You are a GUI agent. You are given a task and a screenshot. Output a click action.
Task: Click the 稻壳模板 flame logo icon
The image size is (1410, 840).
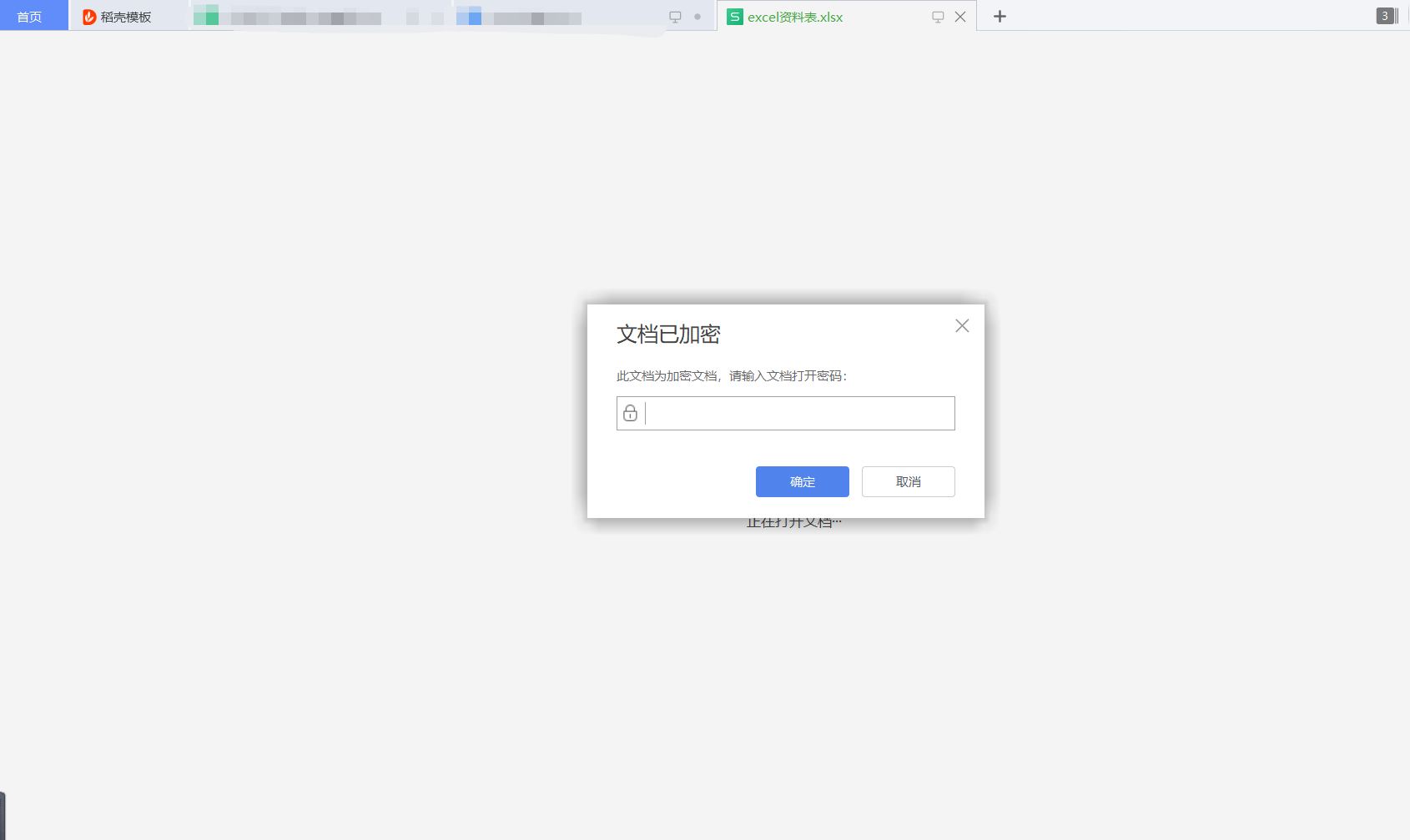coord(89,17)
